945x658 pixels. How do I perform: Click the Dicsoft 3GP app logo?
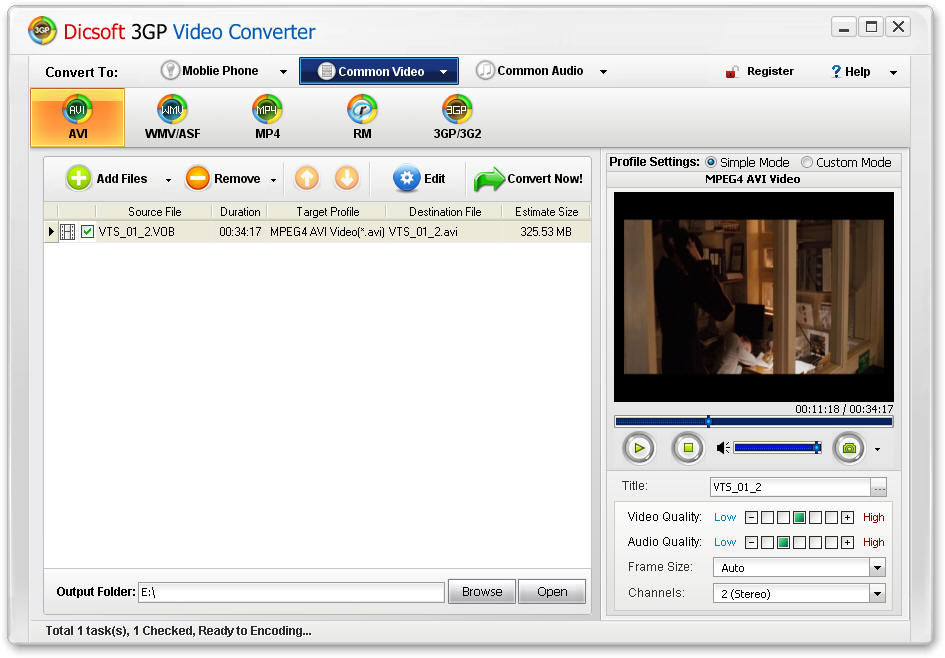[x=42, y=30]
